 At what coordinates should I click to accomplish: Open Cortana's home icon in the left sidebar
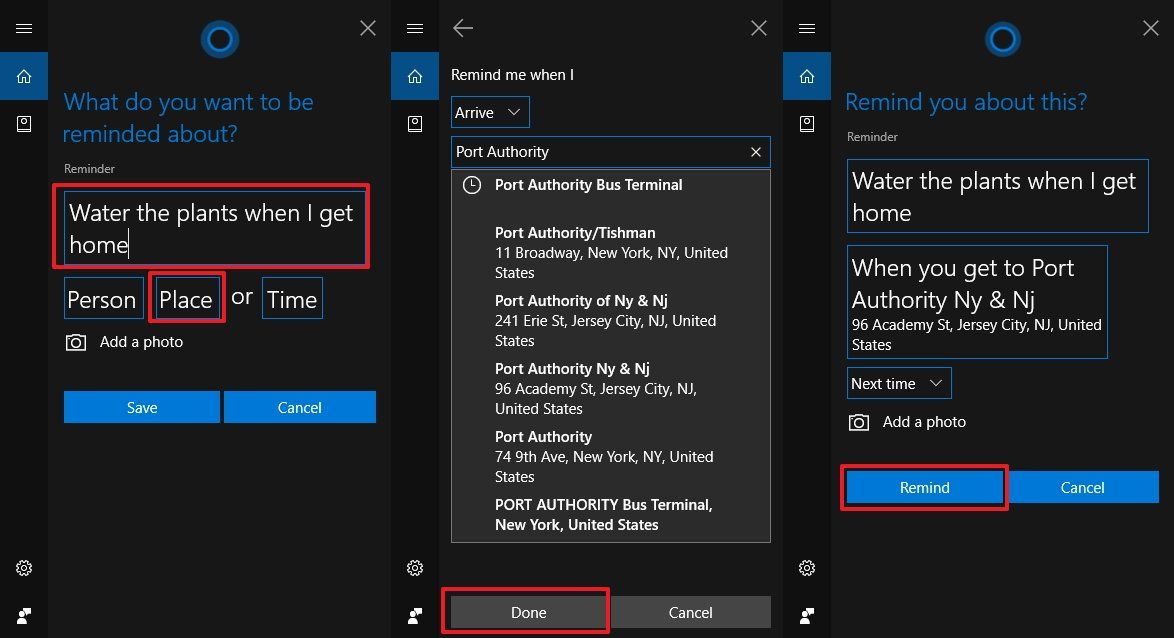pos(24,76)
